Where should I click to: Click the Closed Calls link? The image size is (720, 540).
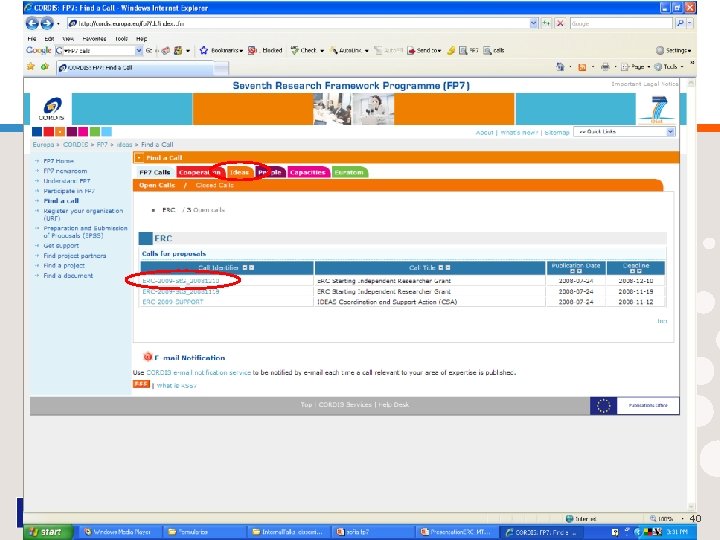[x=214, y=185]
